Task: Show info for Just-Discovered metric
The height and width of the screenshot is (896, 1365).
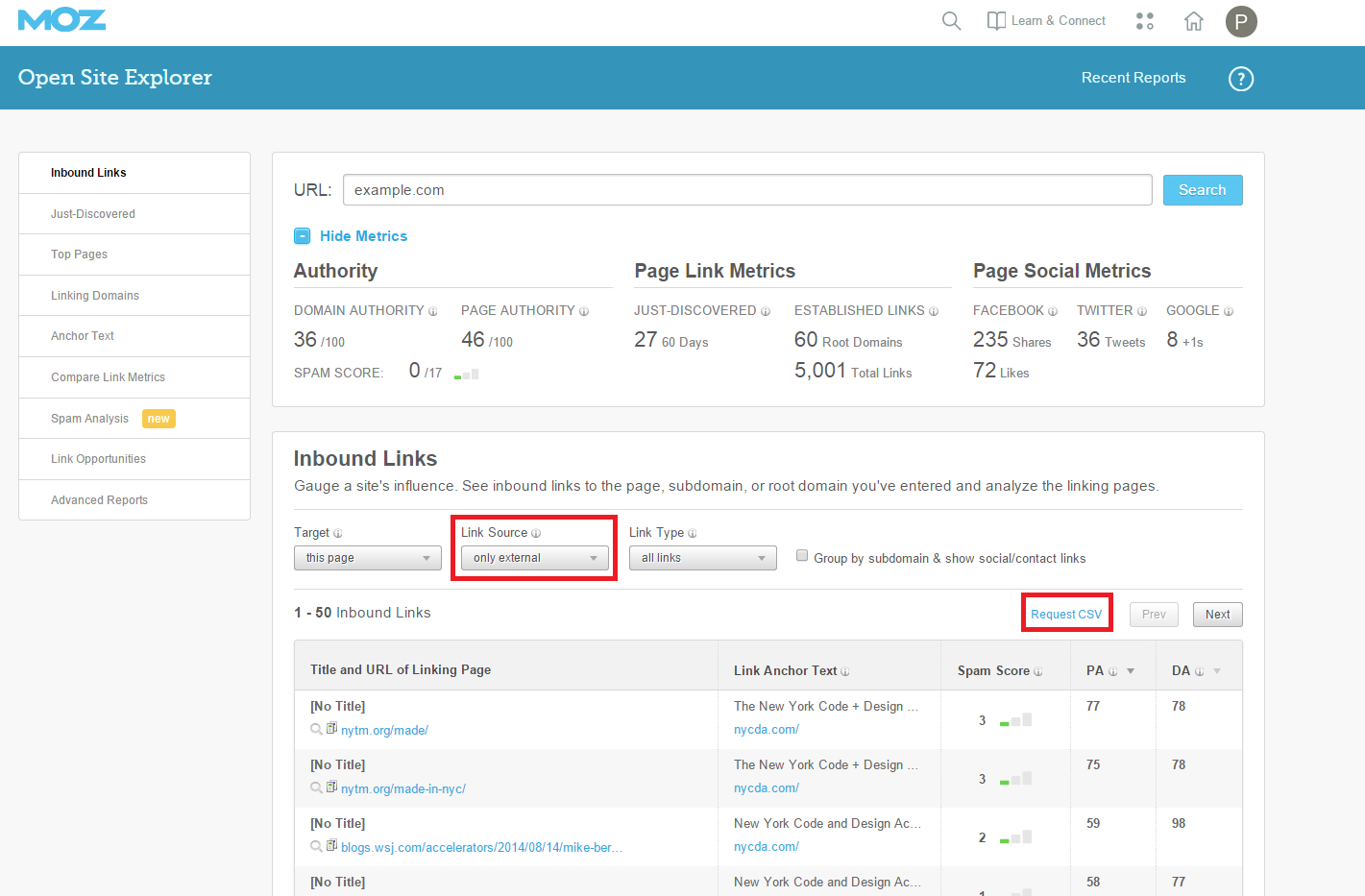Action: [x=766, y=311]
